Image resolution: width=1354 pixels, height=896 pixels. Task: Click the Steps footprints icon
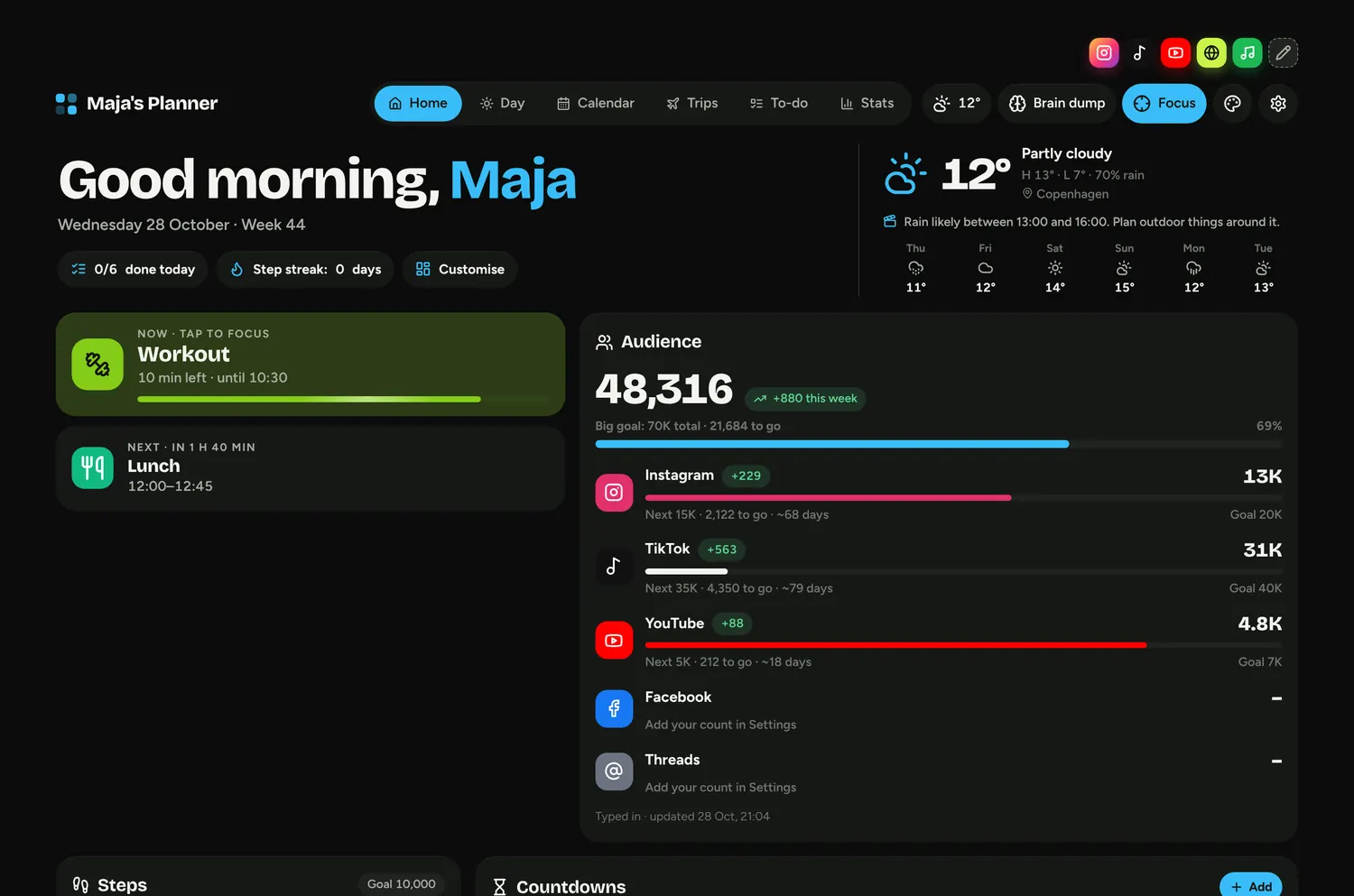point(80,885)
